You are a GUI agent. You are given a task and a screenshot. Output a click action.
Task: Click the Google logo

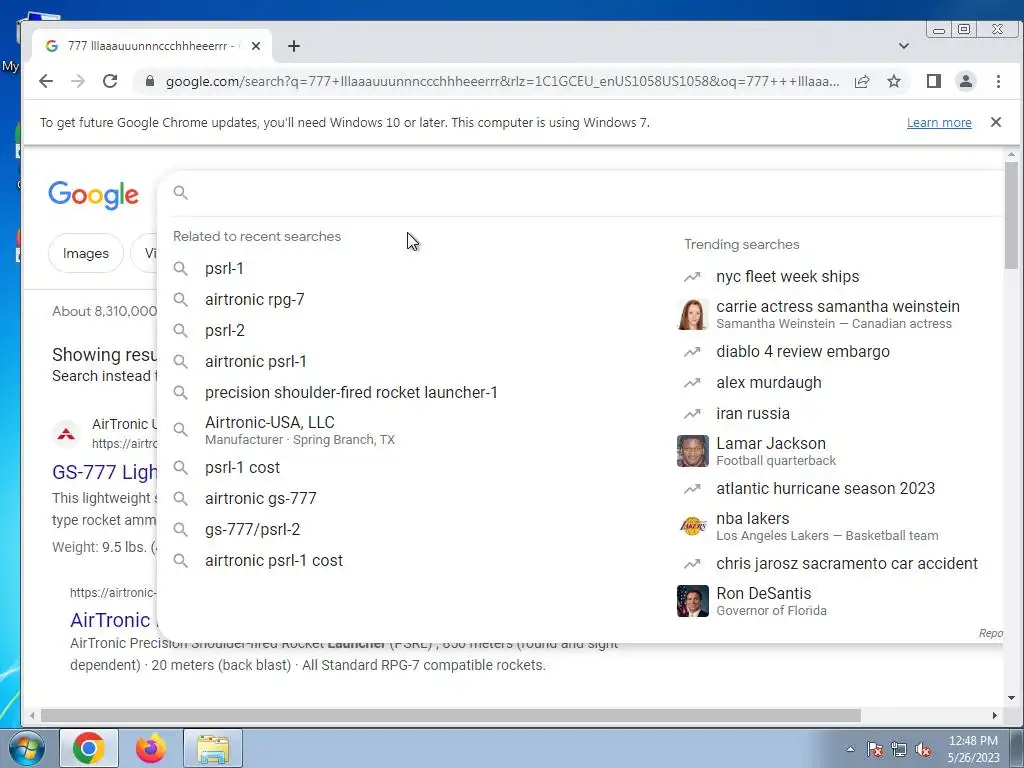(x=93, y=195)
